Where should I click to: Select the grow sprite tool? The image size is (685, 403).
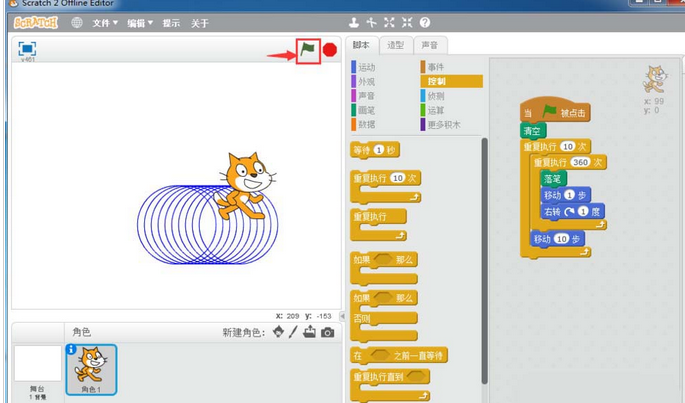click(x=389, y=22)
